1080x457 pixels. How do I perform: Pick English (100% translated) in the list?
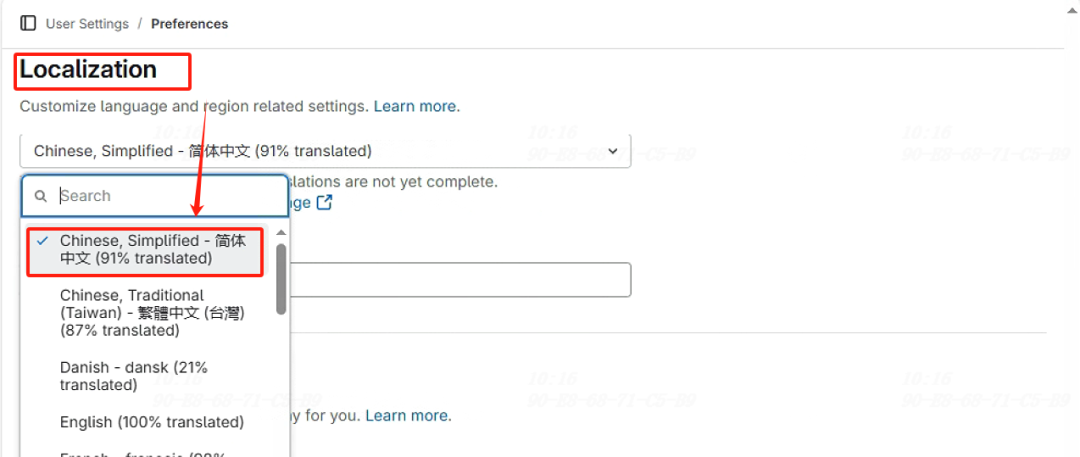[151, 422]
